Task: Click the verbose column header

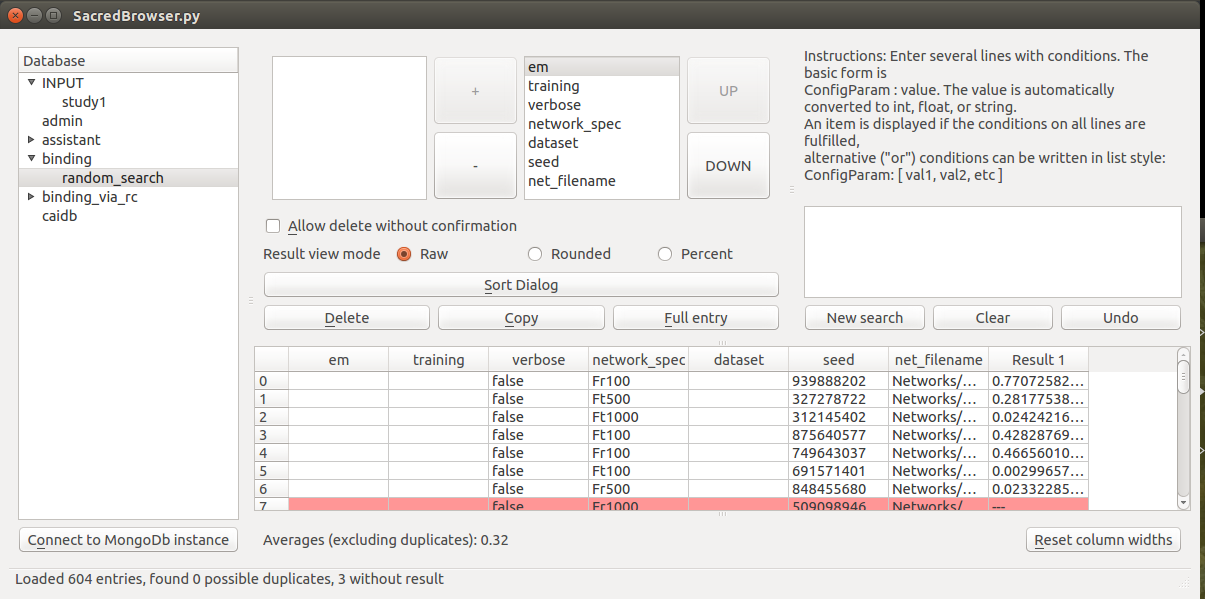Action: [539, 360]
